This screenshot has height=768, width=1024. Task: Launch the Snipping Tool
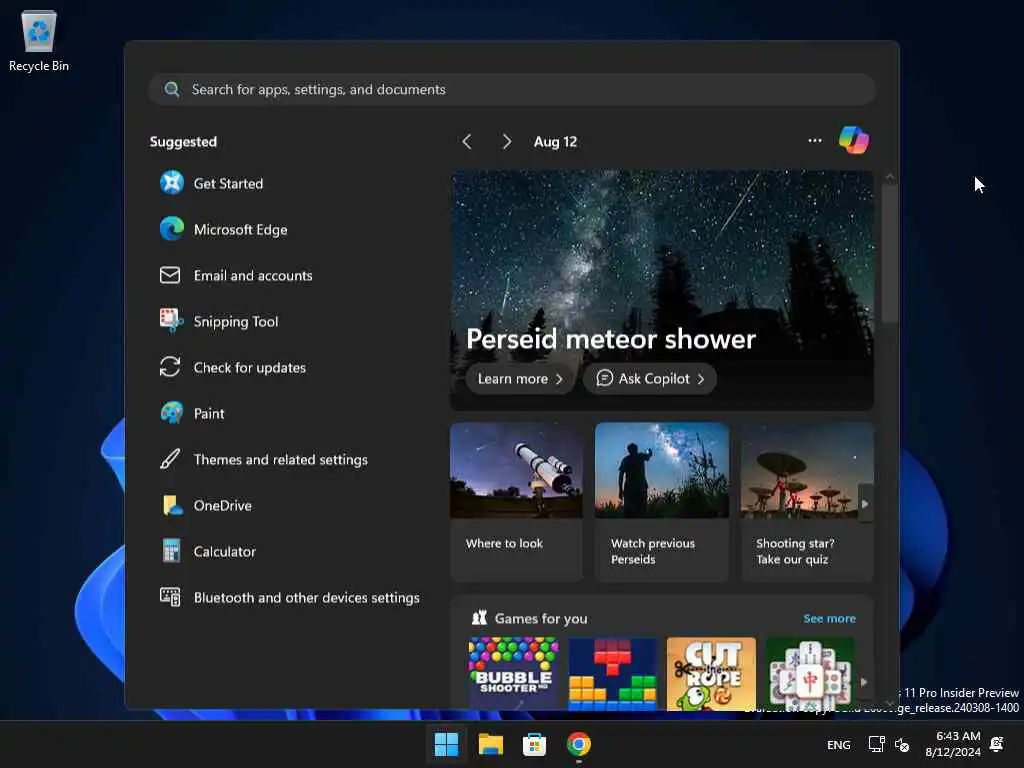tap(219, 321)
